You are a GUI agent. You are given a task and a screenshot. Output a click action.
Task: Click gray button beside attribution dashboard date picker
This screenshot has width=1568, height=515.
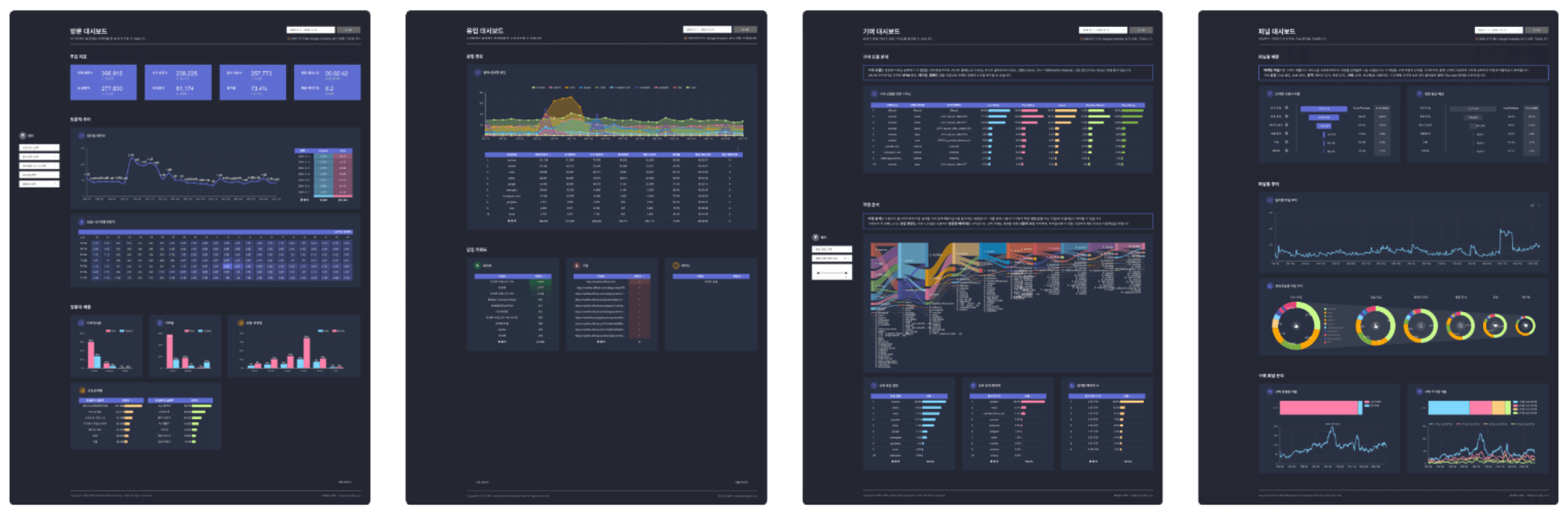[1141, 30]
